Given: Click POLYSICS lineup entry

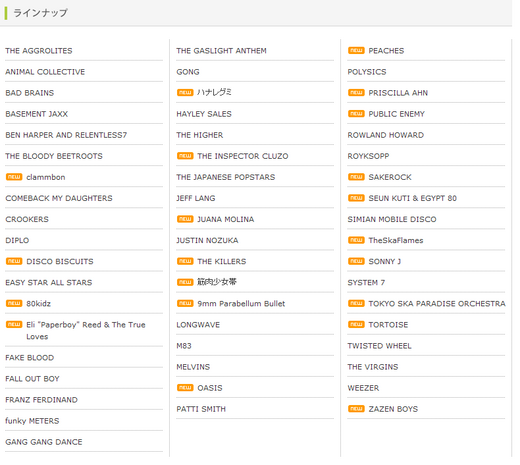Looking at the screenshot, I should [x=367, y=72].
